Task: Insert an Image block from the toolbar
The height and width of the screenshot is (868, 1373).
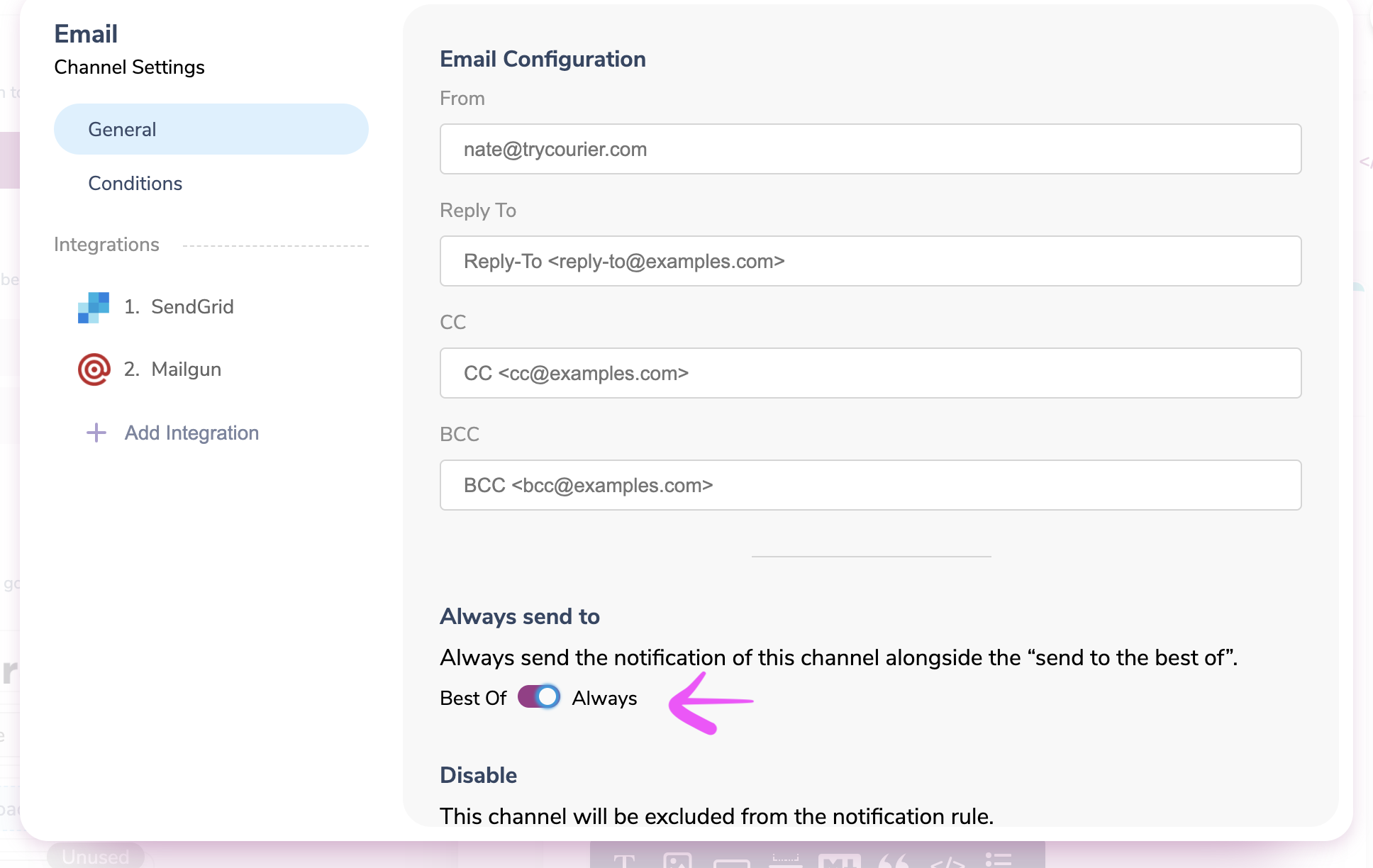Action: [x=678, y=860]
